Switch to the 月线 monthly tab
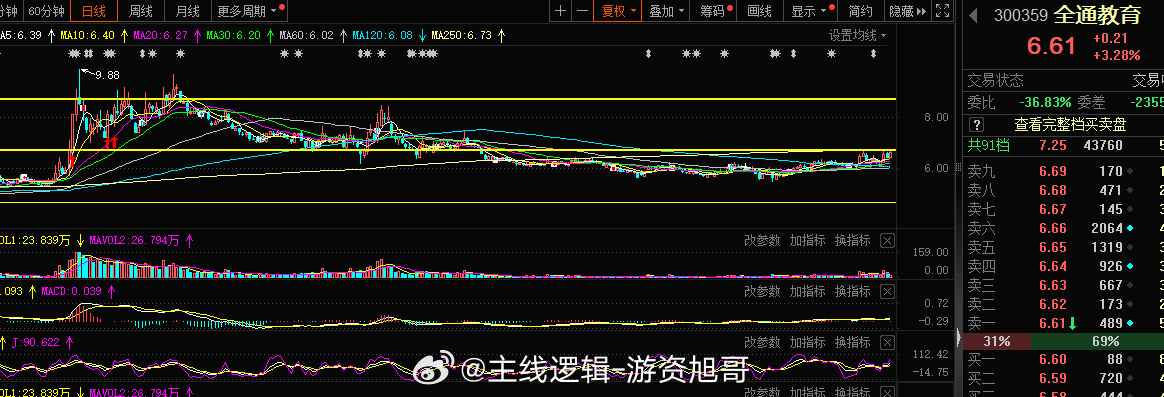 [x=187, y=11]
